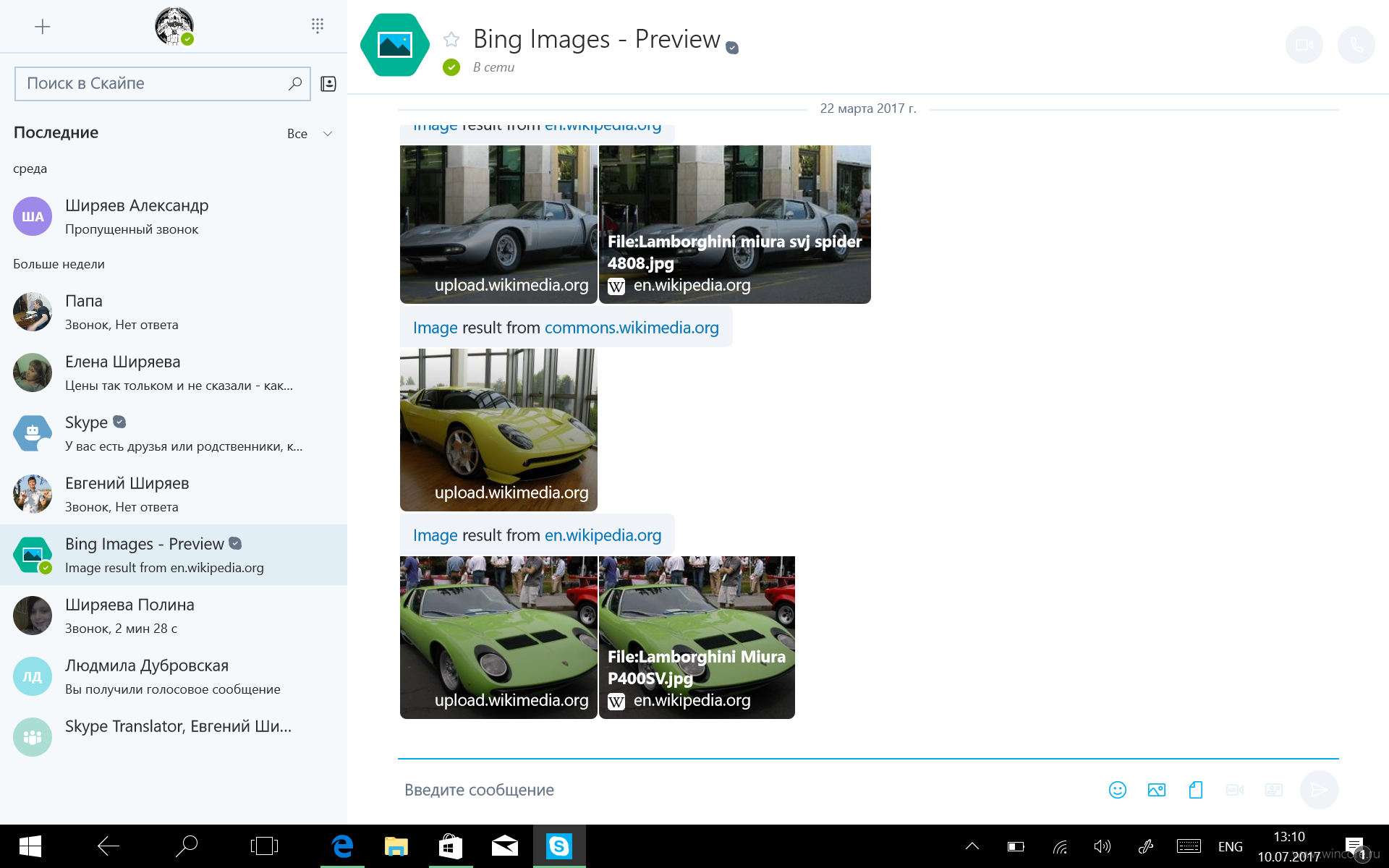The image size is (1389, 868).
Task: Open silver Miura upload.wikimedia.org thumbnail
Action: tap(498, 224)
